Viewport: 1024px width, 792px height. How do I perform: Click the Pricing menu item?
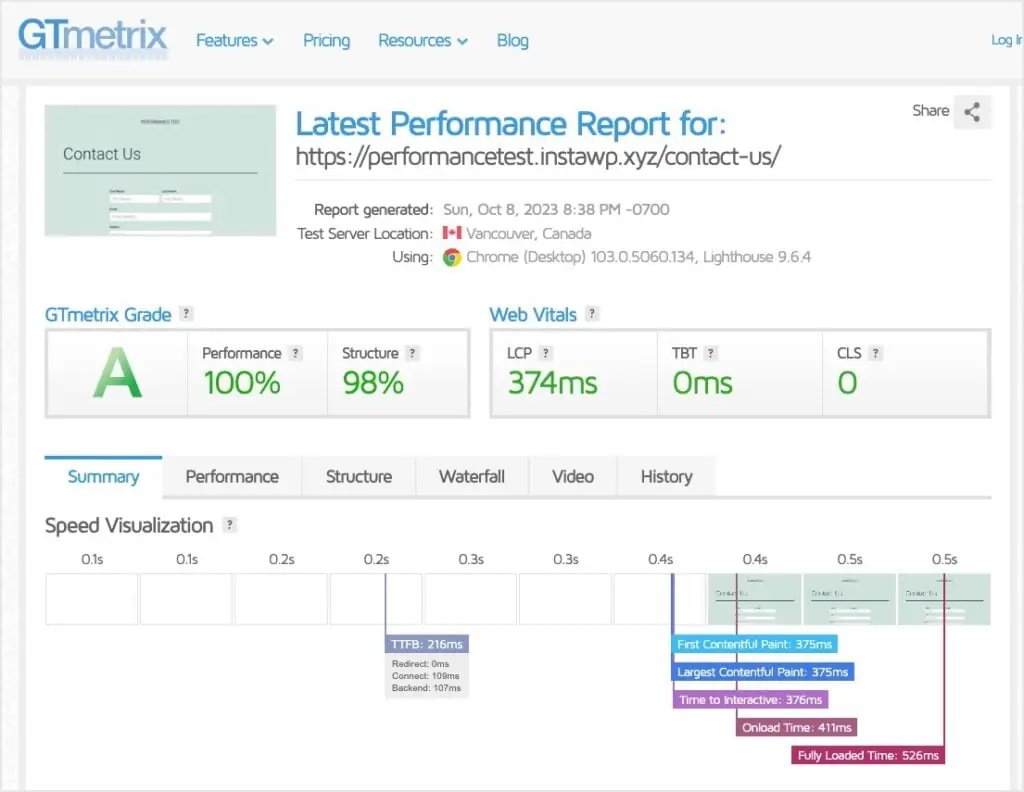click(326, 40)
